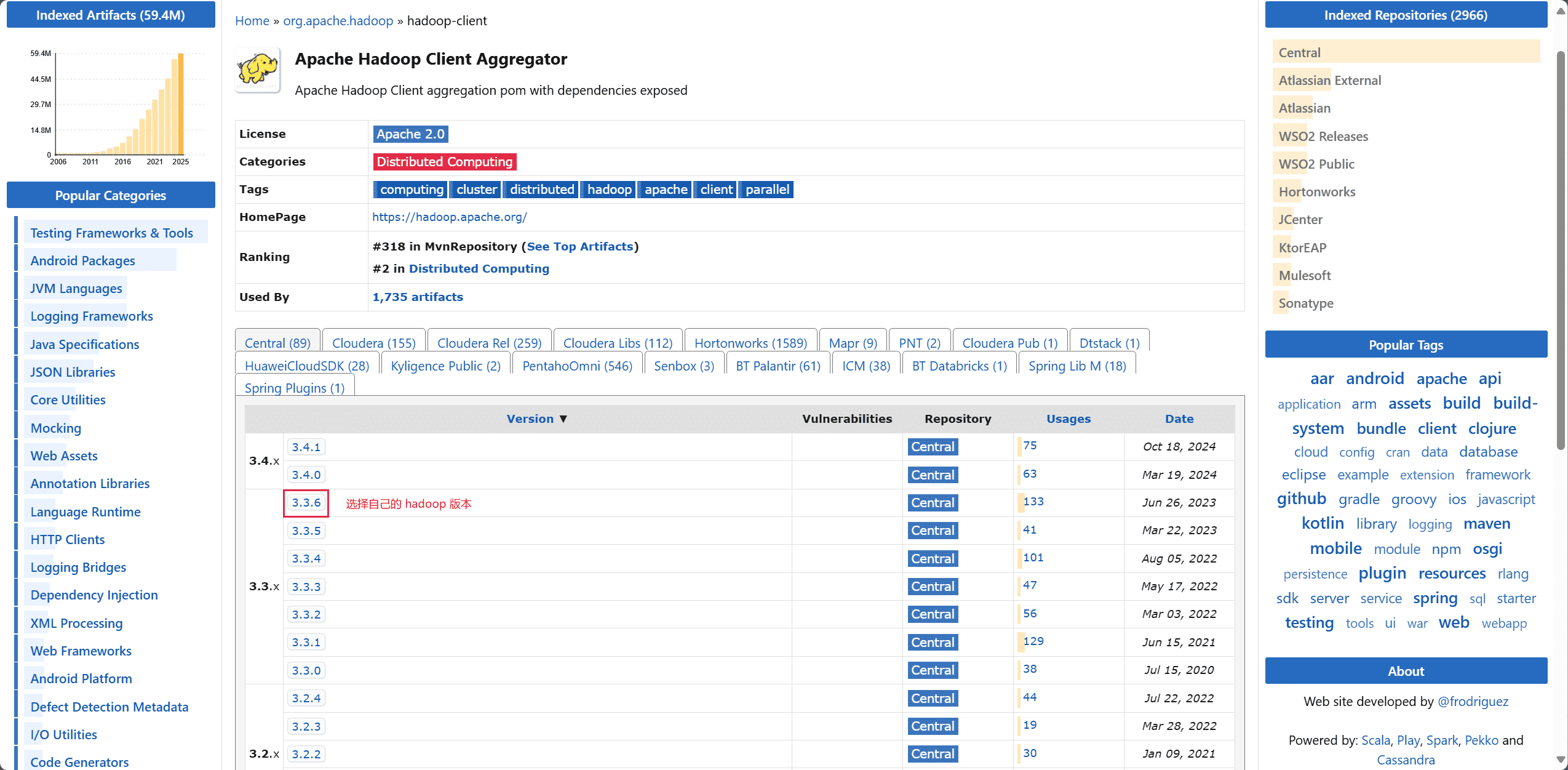Viewport: 1568px width, 770px height.
Task: Open the Hortonworks repository in sidebar
Action: [x=1316, y=191]
